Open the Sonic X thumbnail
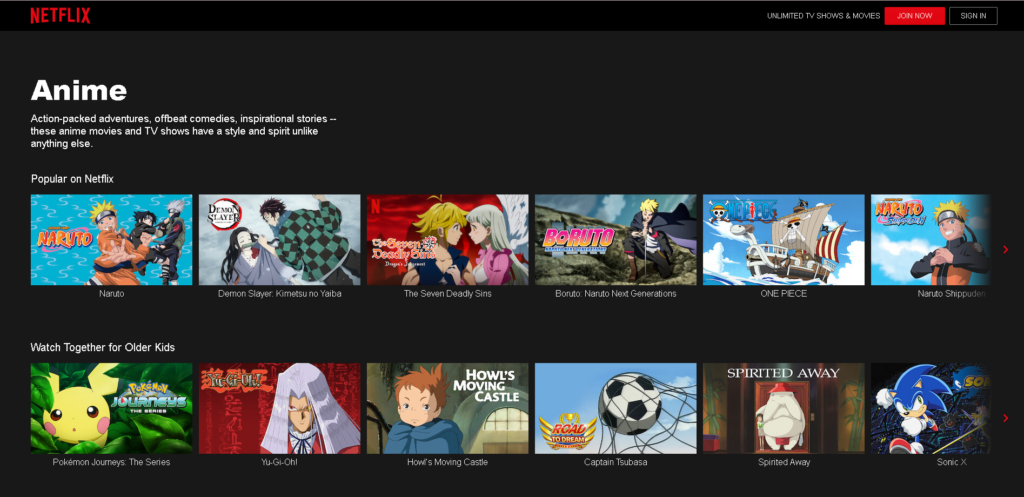Image resolution: width=1024 pixels, height=497 pixels. tap(931, 408)
